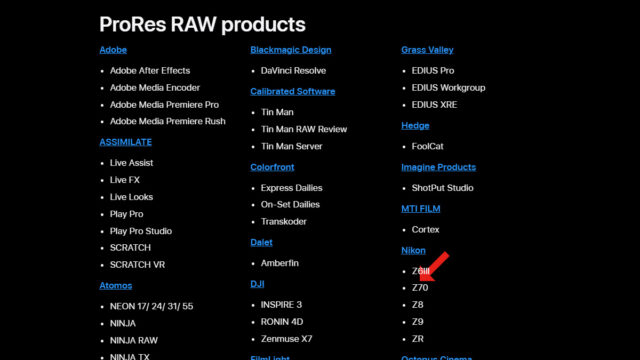The height and width of the screenshot is (360, 640).
Task: Select the ZR Nikon item
Action: 417,339
